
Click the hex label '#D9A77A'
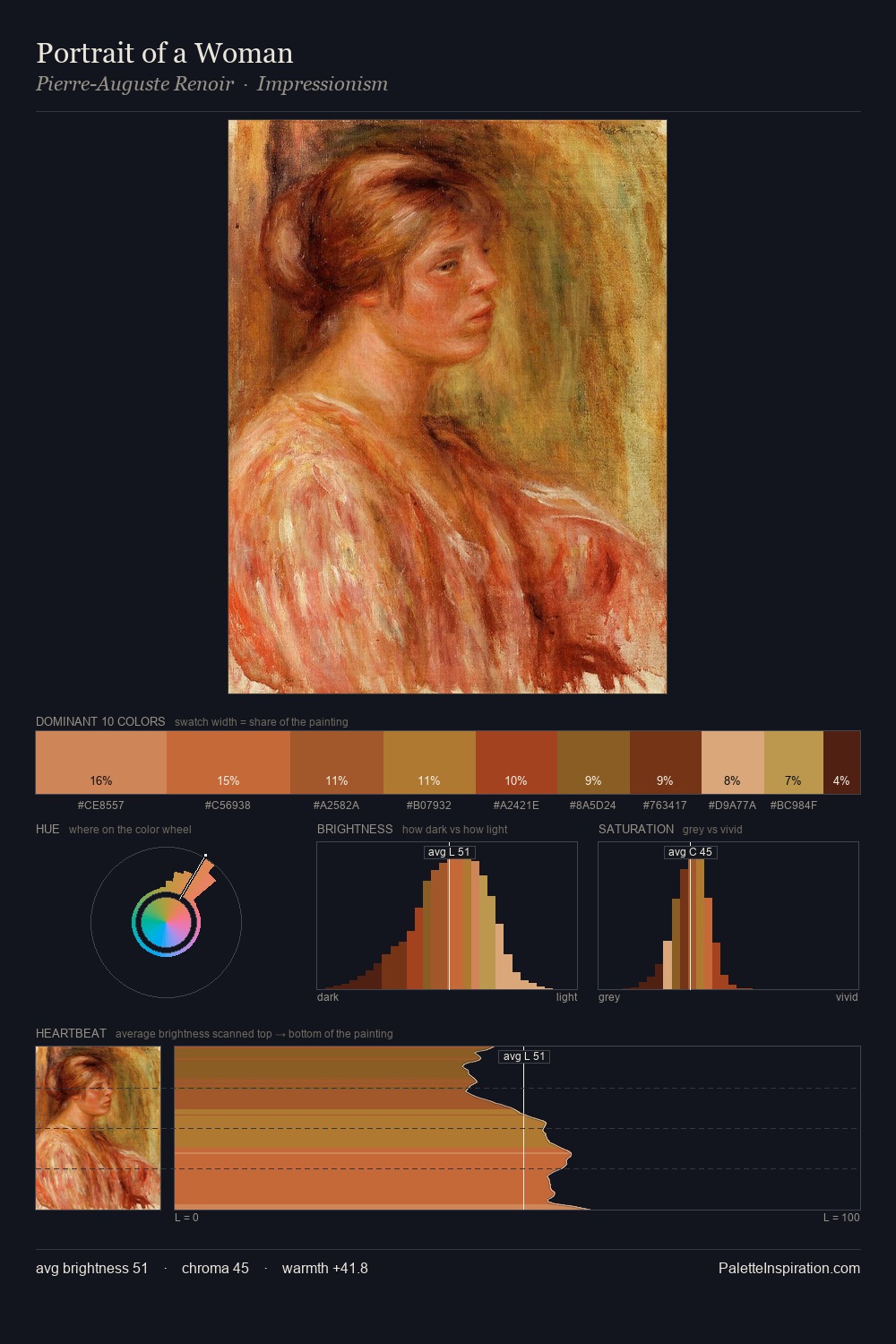click(732, 806)
